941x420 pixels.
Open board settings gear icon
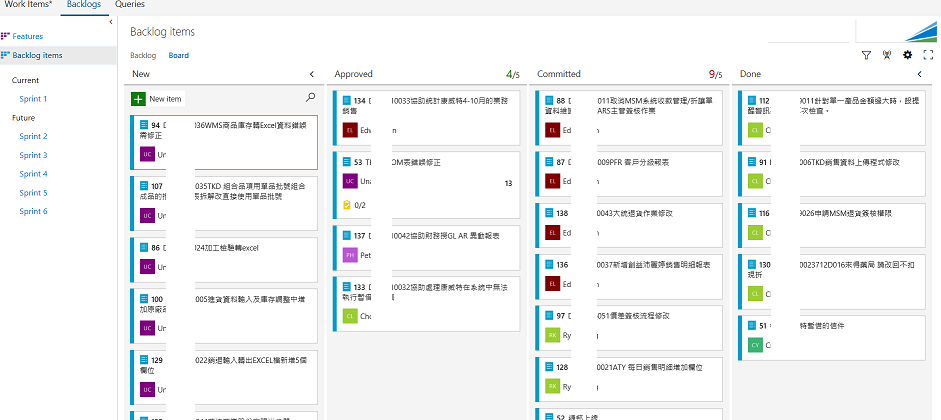click(908, 55)
